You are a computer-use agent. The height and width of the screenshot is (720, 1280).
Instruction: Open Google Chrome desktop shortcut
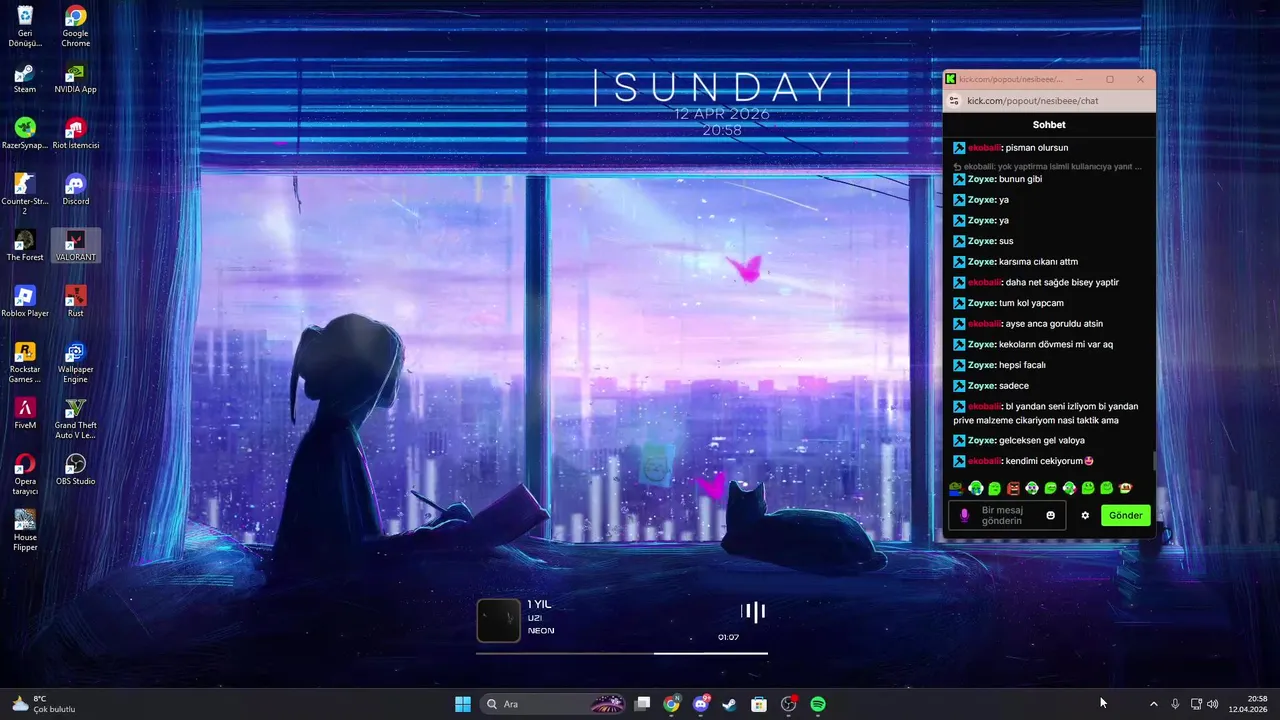[75, 26]
